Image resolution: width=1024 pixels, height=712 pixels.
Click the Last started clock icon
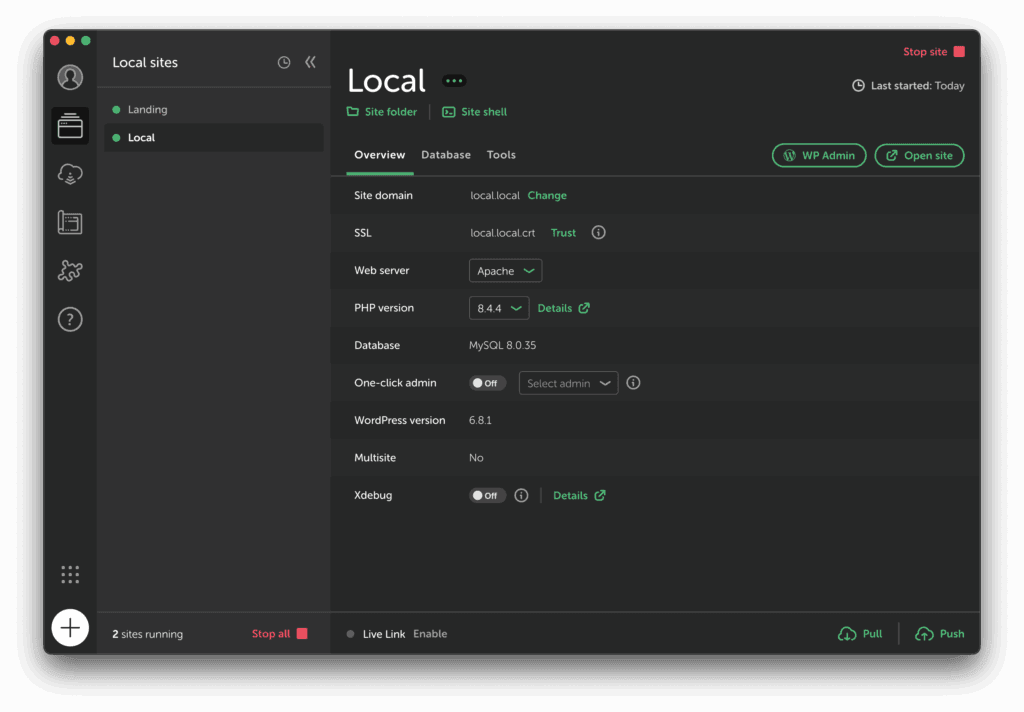coord(858,86)
